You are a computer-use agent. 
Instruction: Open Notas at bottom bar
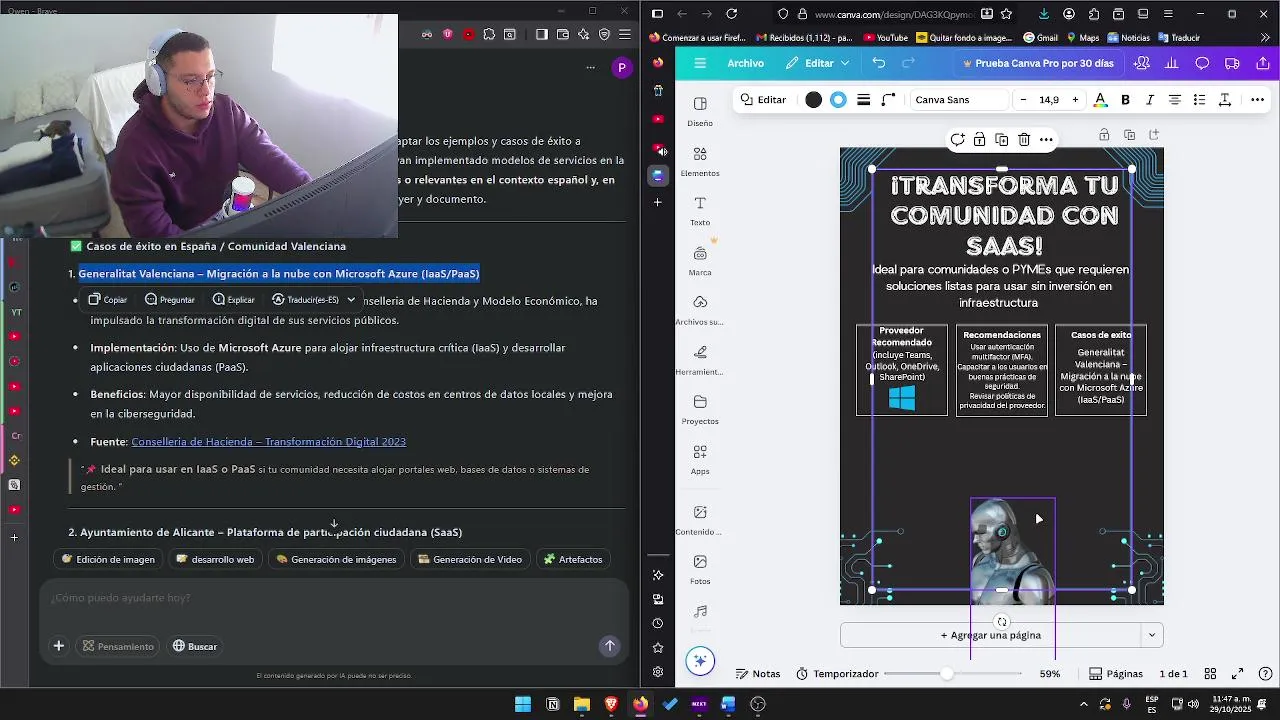(x=757, y=674)
